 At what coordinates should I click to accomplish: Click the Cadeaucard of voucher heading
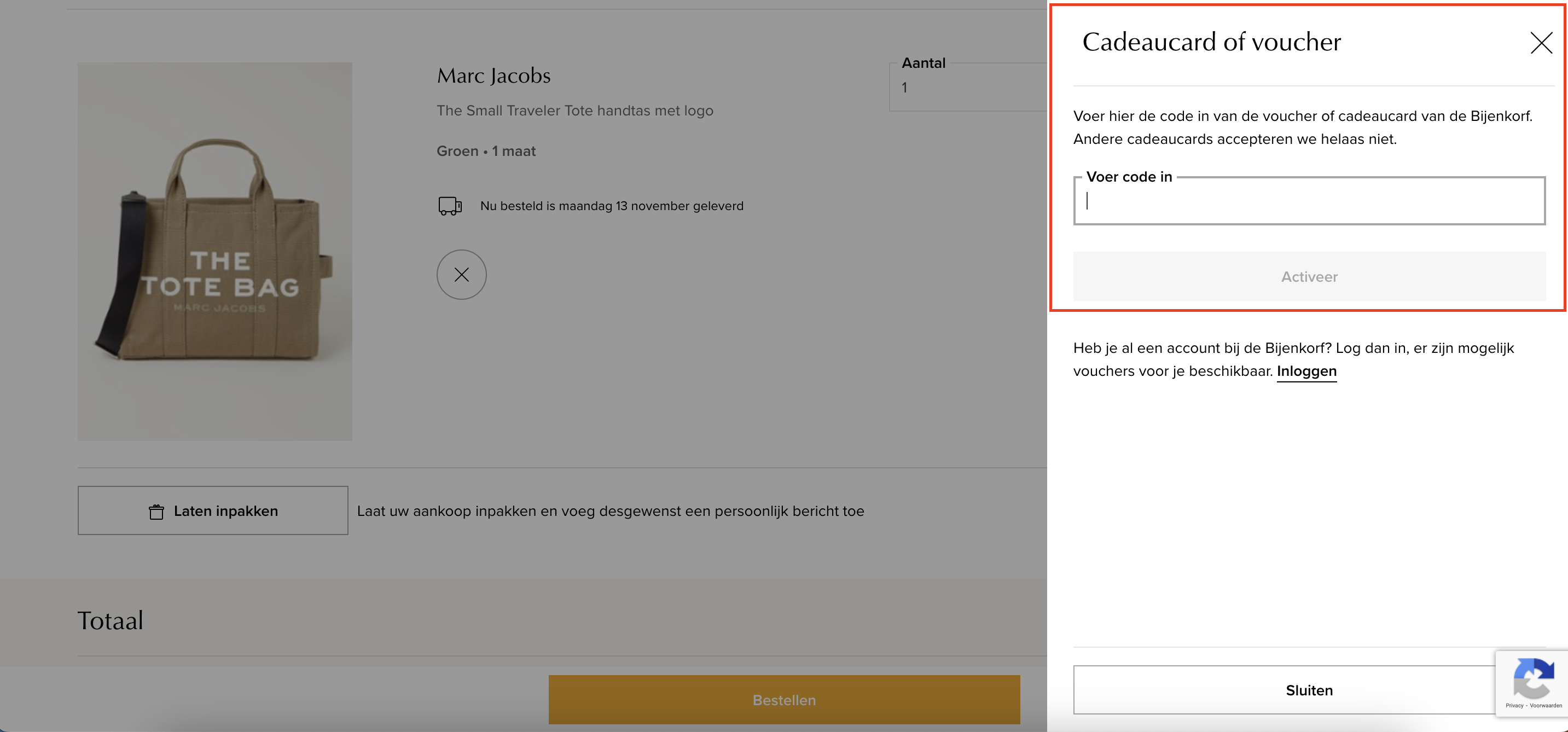pyautogui.click(x=1211, y=42)
